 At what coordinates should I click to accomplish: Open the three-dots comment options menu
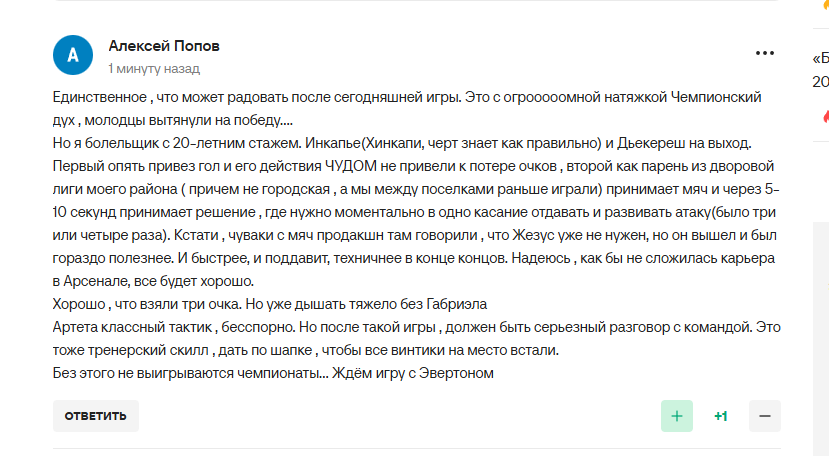[764, 53]
